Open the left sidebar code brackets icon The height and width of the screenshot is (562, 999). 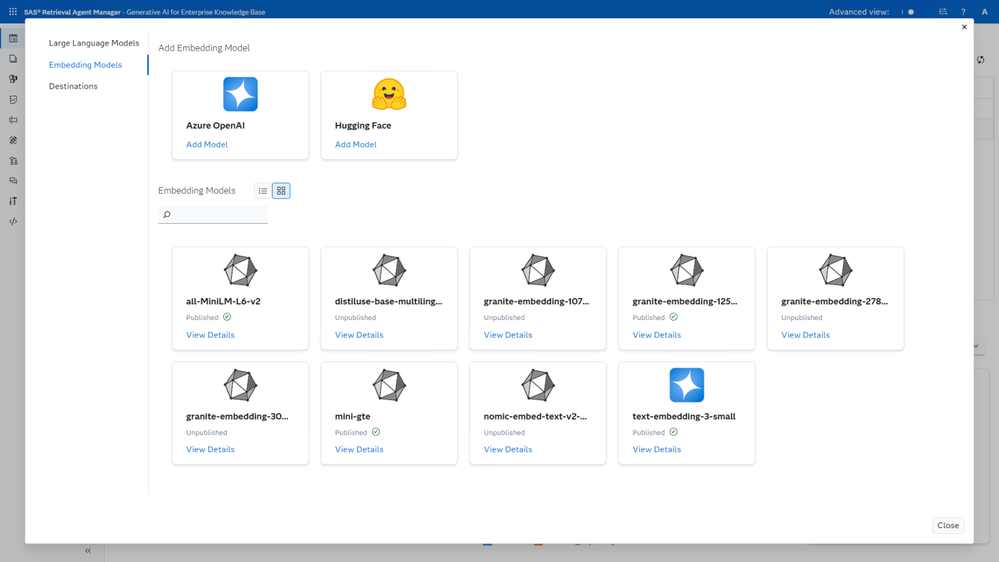coord(13,222)
